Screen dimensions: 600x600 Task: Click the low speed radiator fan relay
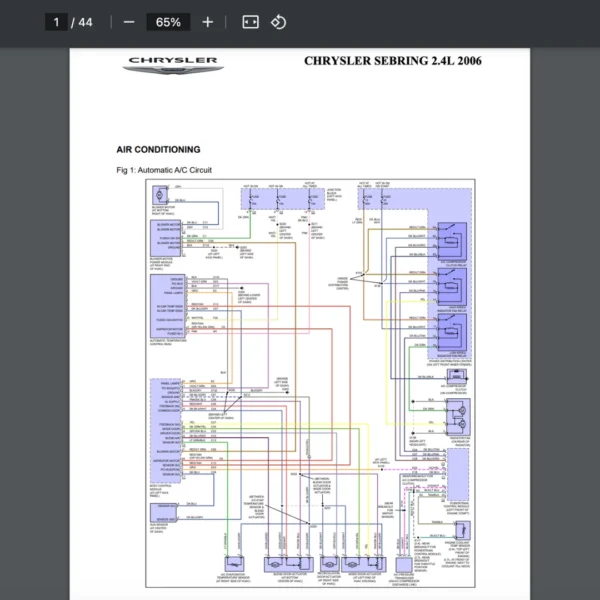(455, 330)
